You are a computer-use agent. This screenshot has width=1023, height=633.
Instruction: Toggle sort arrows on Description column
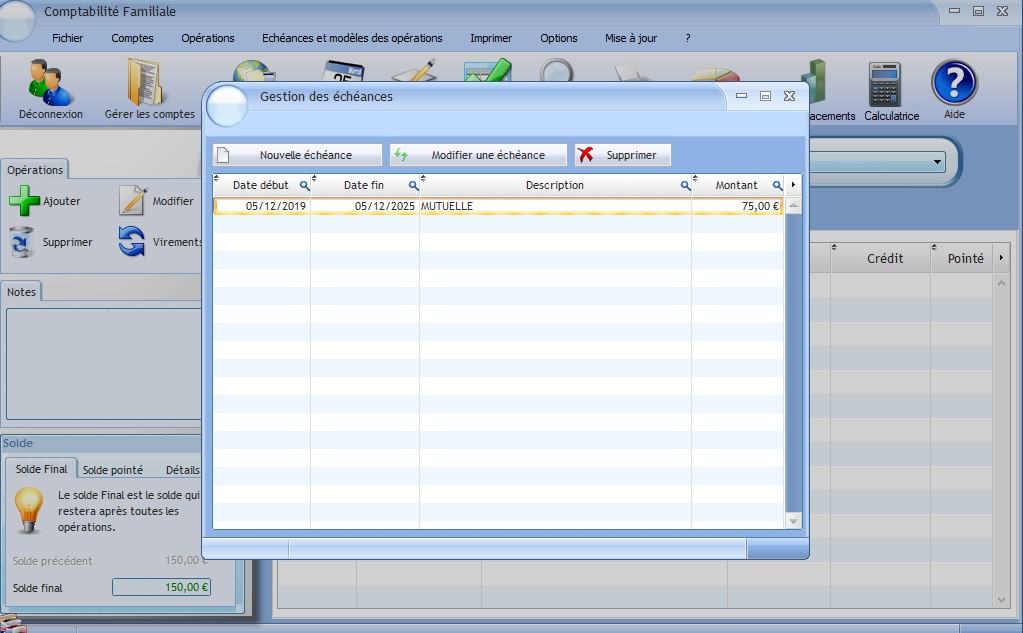[x=423, y=178]
